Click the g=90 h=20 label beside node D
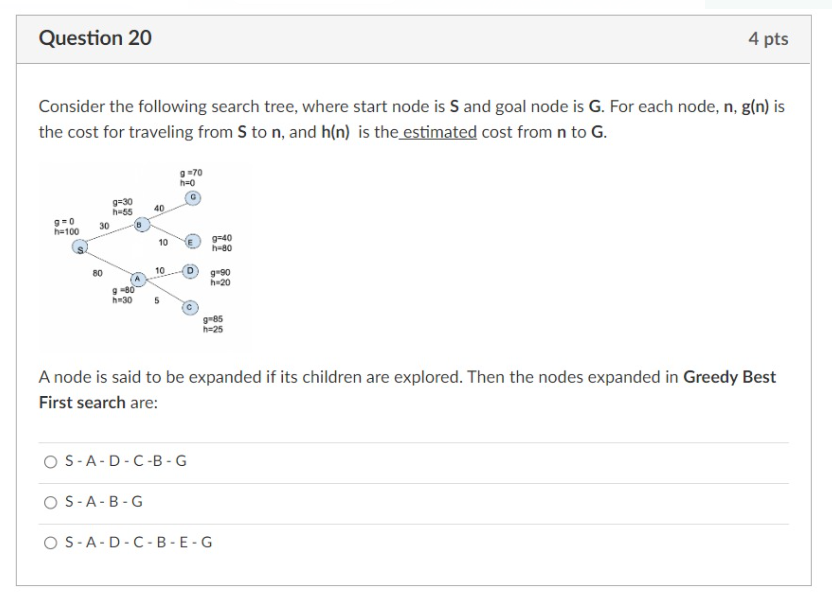The width and height of the screenshot is (832, 604). pyautogui.click(x=220, y=277)
